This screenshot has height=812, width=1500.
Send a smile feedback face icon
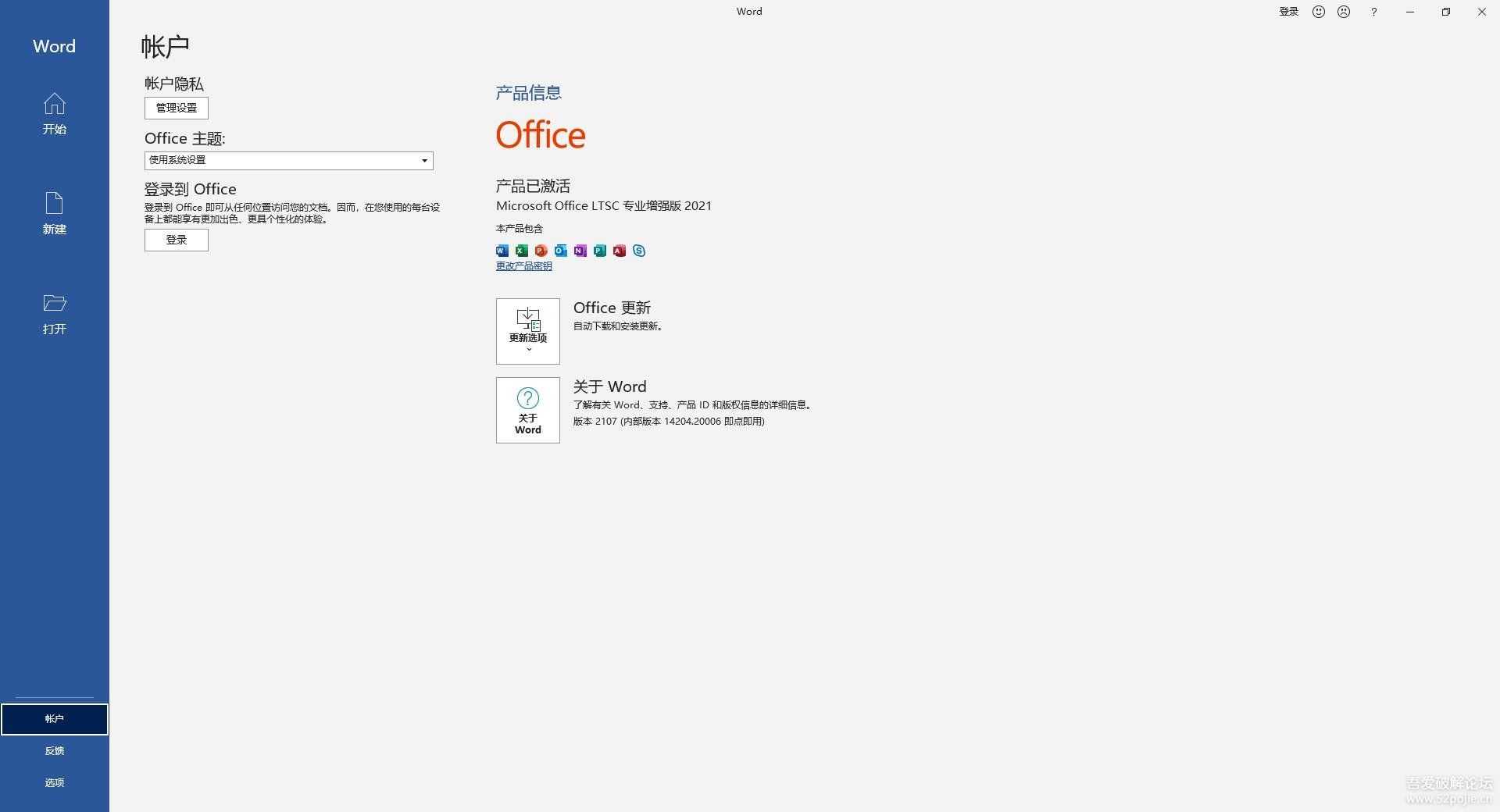pos(1319,12)
